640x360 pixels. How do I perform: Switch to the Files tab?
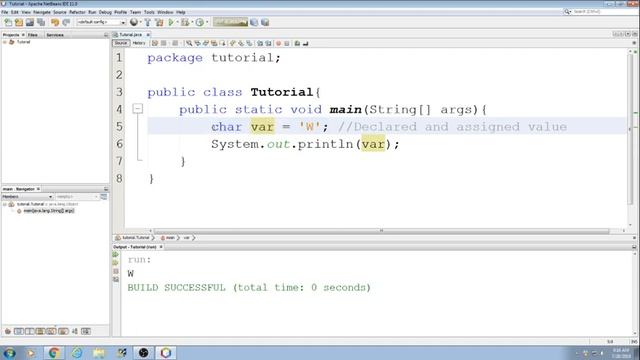33,35
